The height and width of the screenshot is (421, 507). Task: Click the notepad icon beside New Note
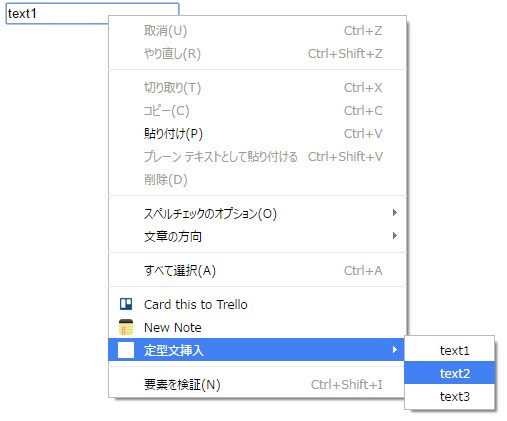(126, 327)
